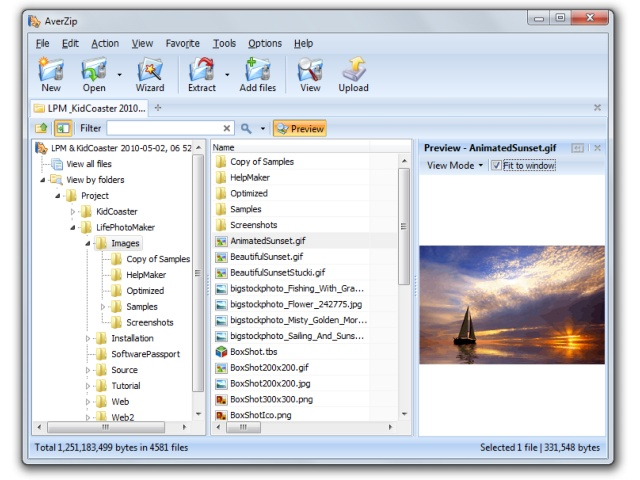
Task: Expand the KidCoaster tree folder
Action: click(73, 211)
